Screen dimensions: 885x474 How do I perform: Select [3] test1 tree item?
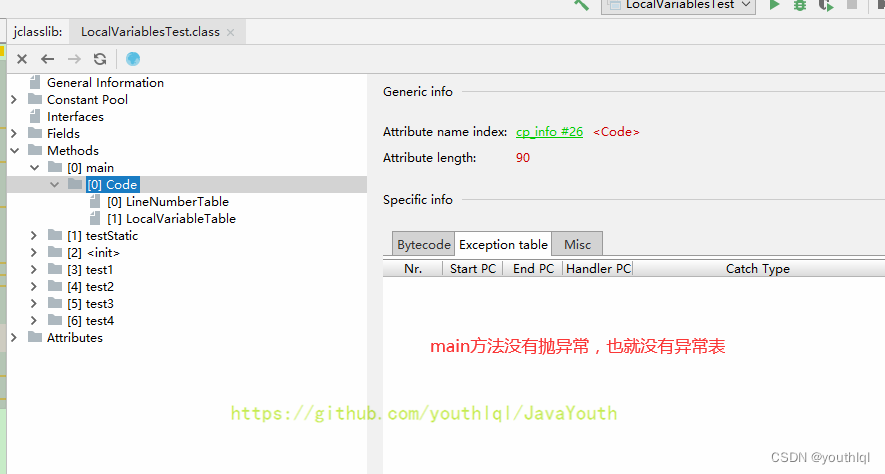[90, 270]
